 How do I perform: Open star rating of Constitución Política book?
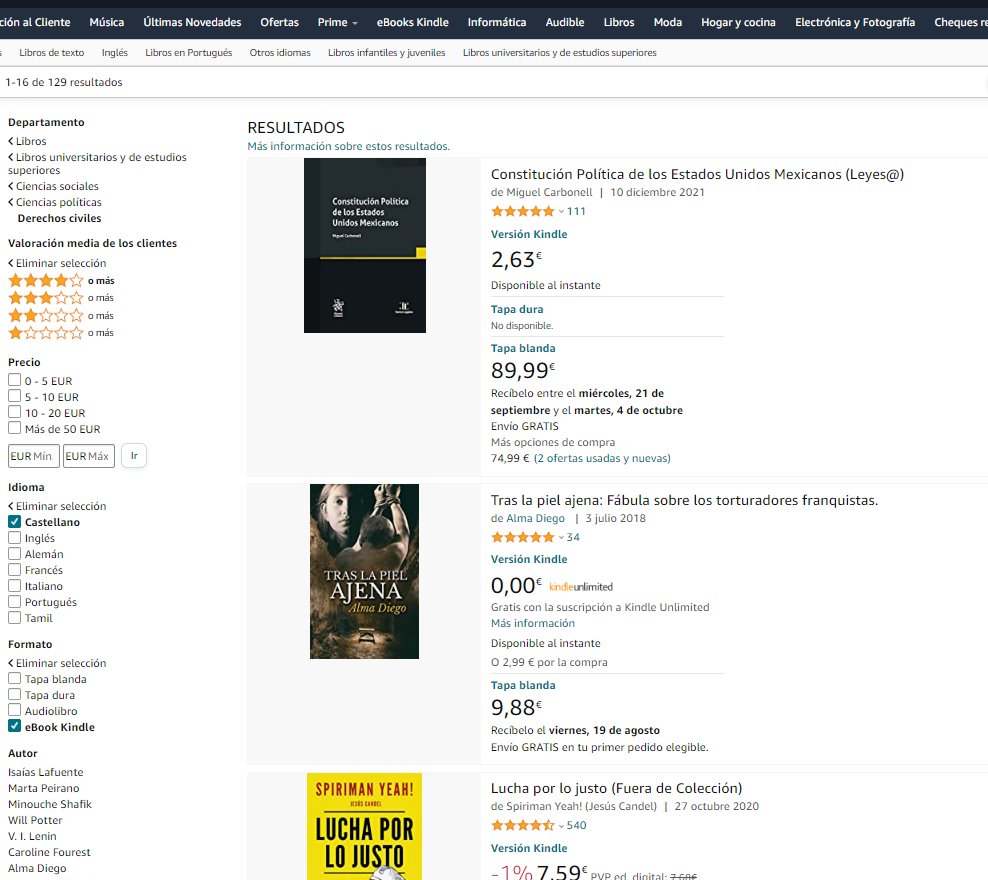(522, 211)
